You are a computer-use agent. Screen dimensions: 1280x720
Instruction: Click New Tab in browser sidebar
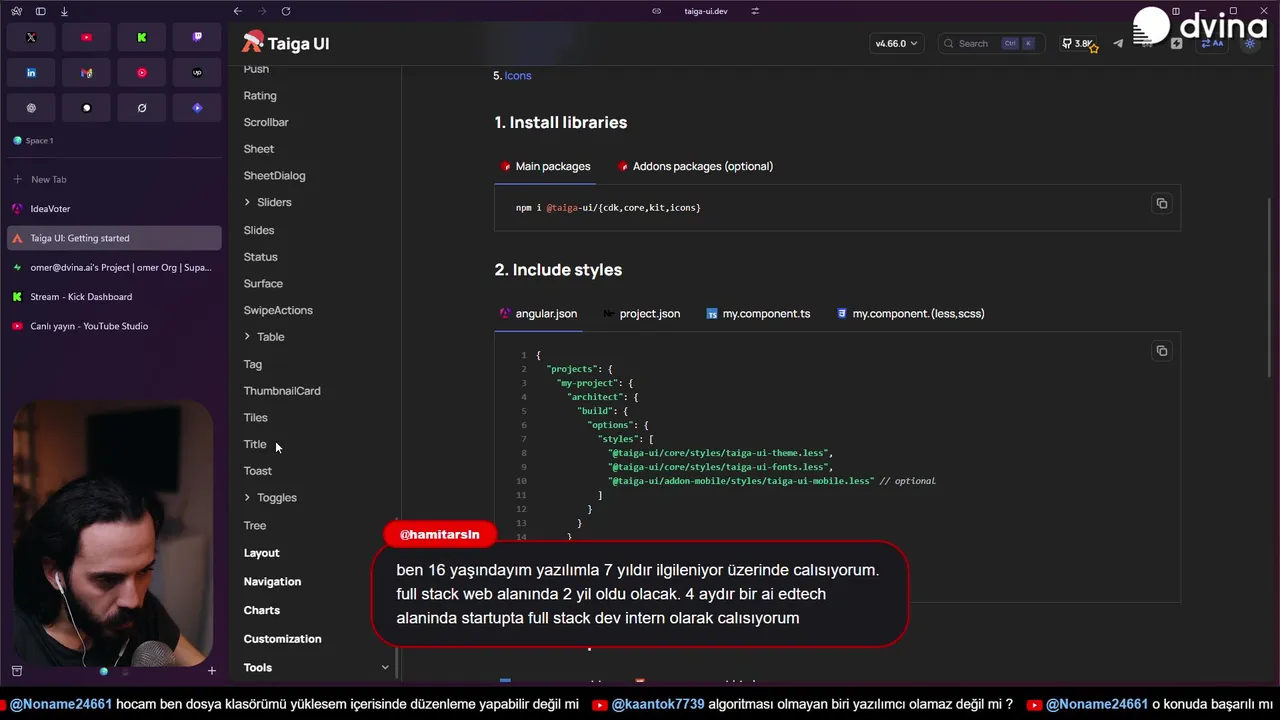coord(113,179)
